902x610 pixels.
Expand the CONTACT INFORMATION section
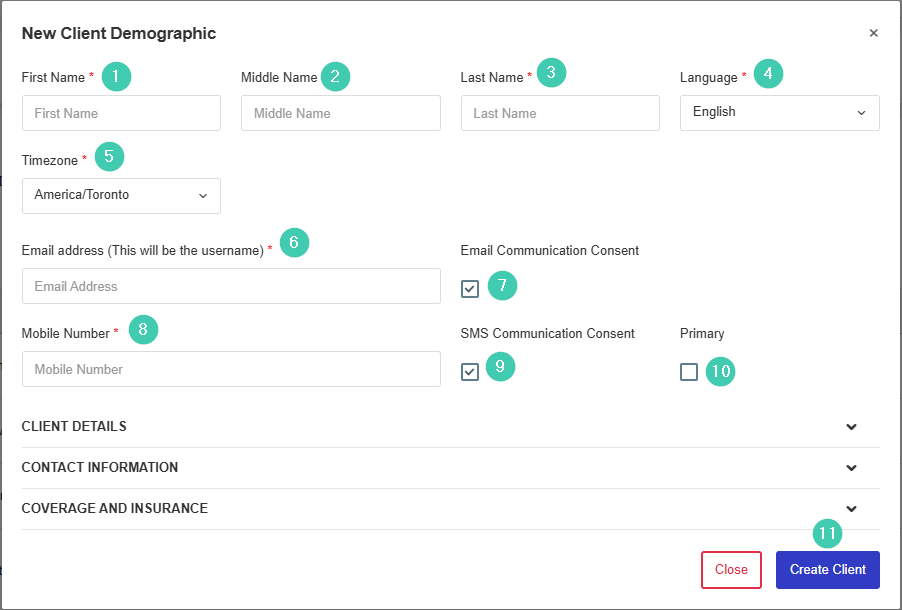click(x=450, y=468)
